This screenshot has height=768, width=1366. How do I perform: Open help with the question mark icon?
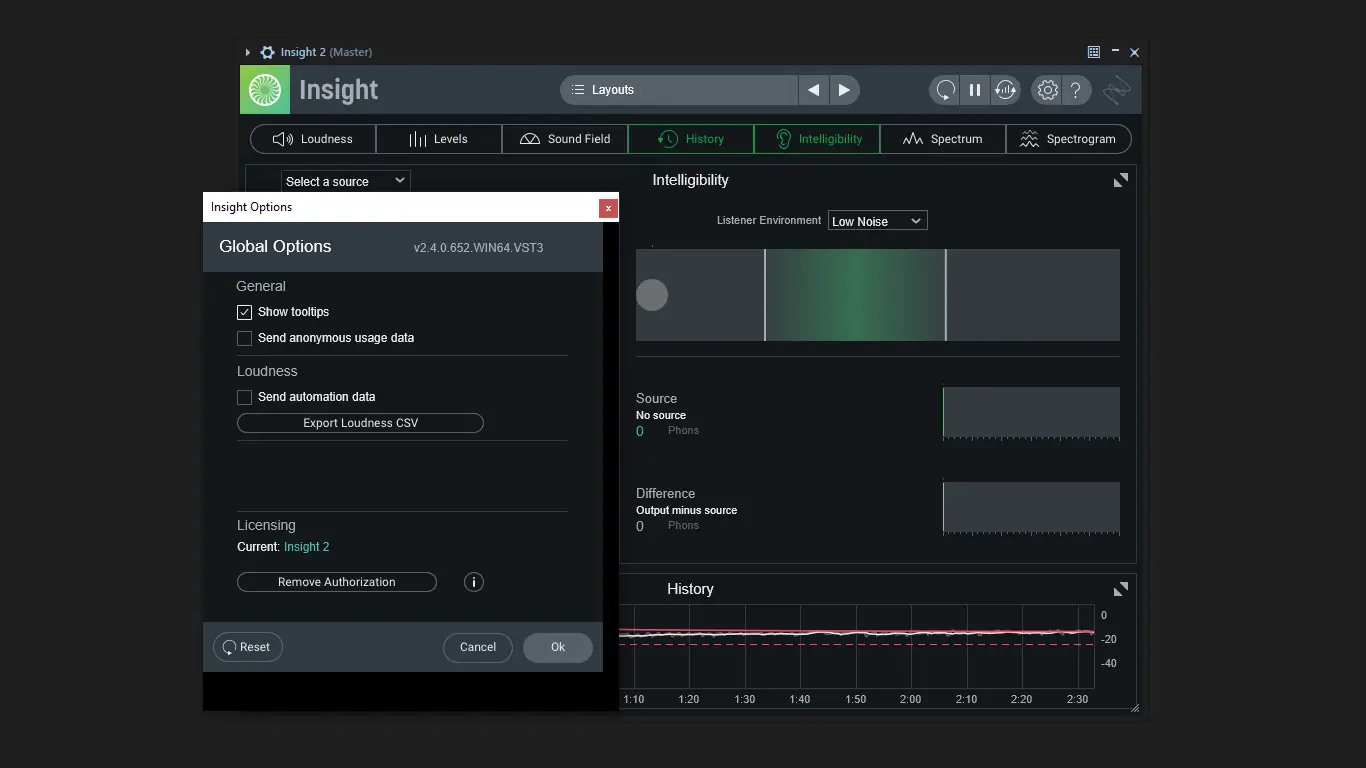point(1076,90)
